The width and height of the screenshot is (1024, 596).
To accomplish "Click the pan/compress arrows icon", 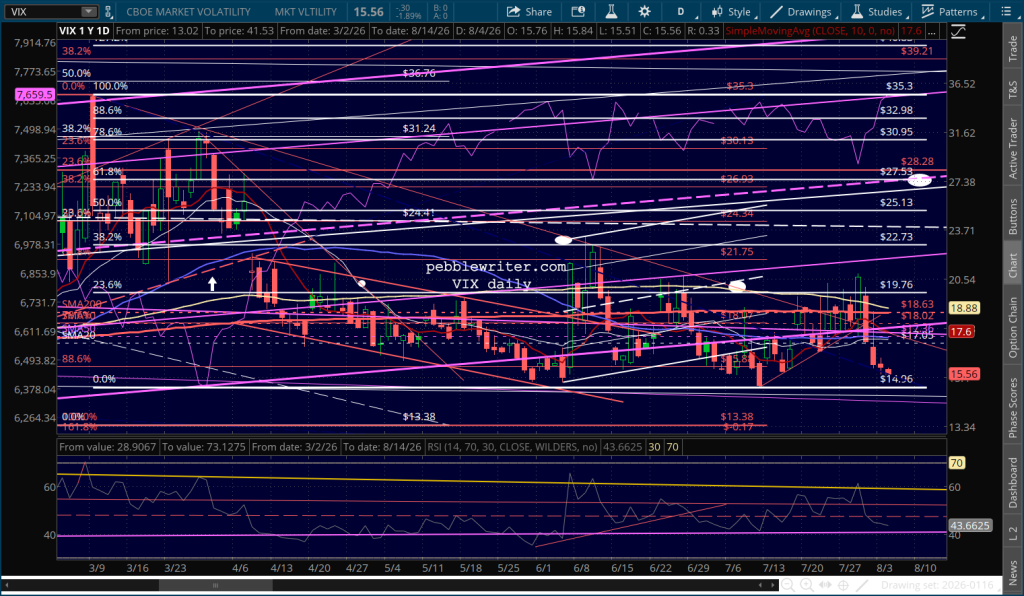I will click(825, 586).
